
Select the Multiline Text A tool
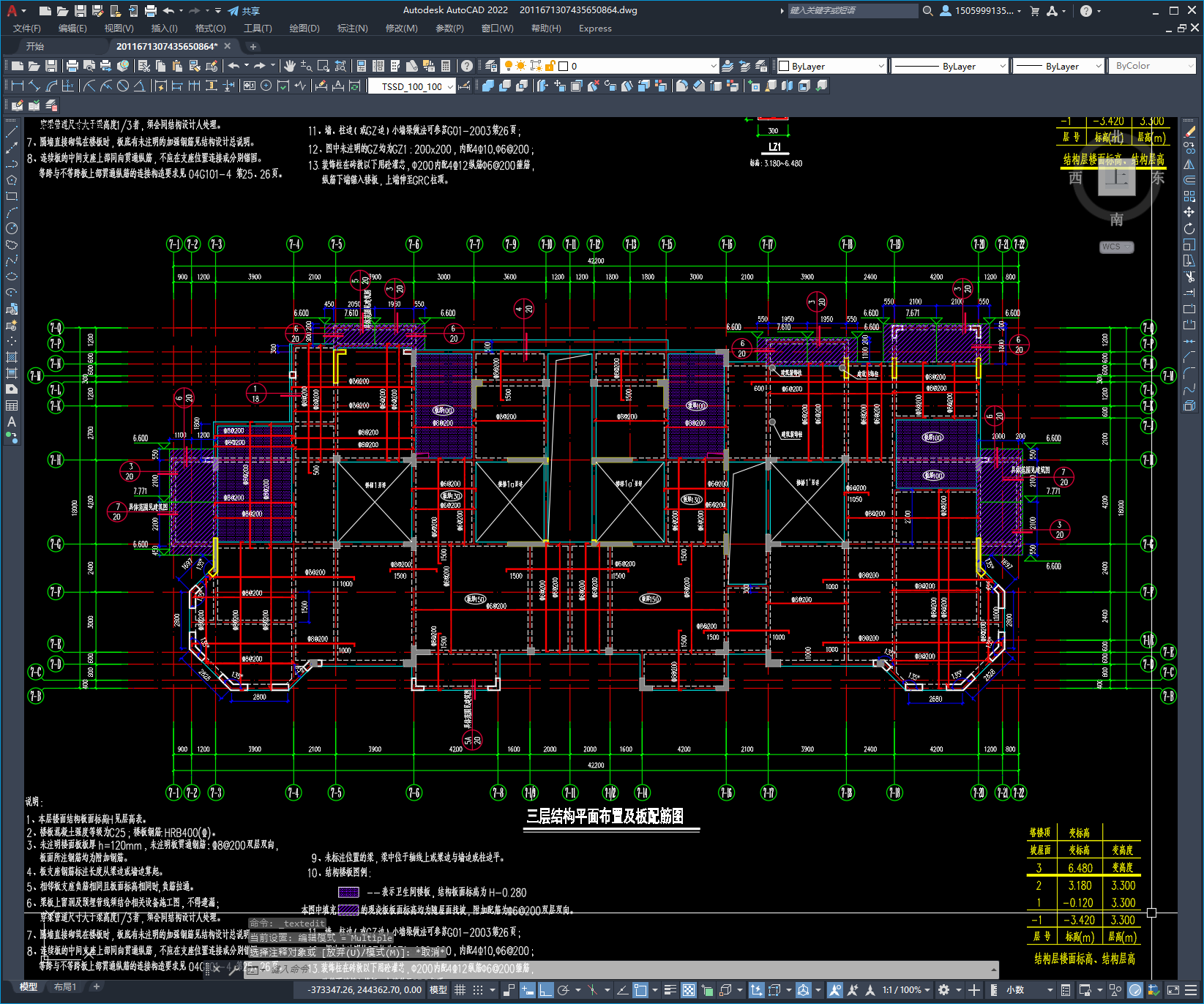[12, 422]
